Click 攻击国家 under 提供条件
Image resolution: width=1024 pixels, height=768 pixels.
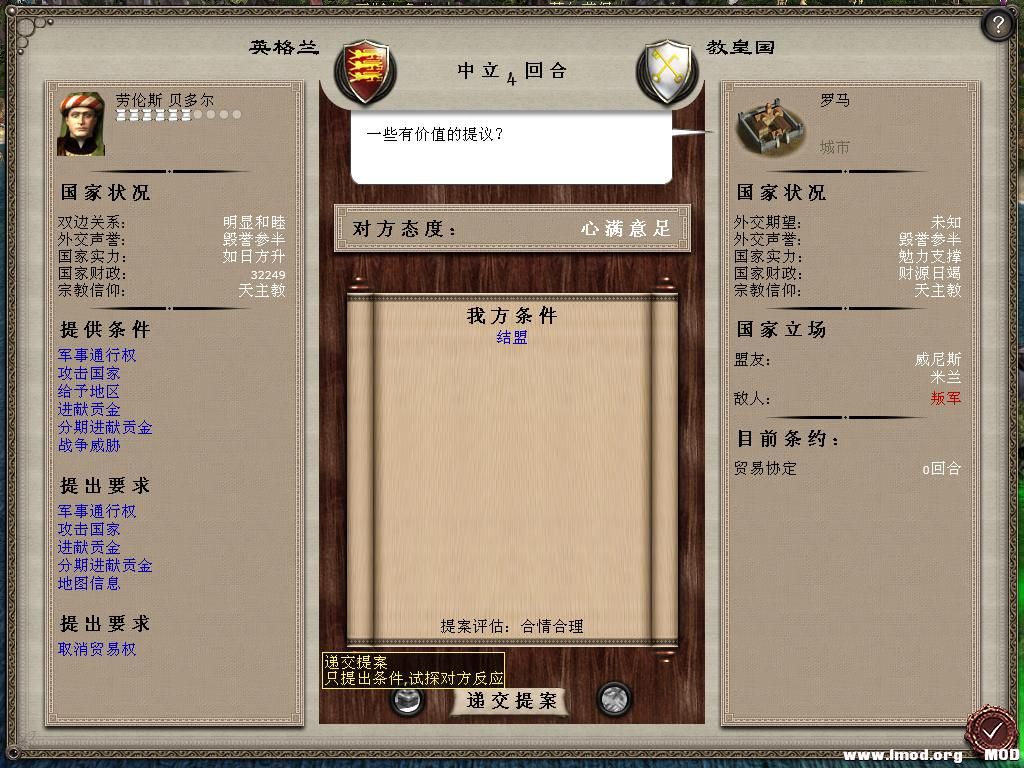[89, 374]
